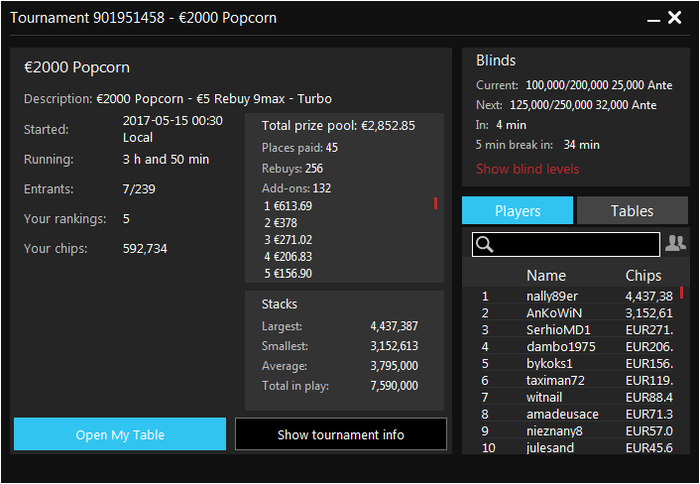Open the Show blind levels link

tap(527, 169)
